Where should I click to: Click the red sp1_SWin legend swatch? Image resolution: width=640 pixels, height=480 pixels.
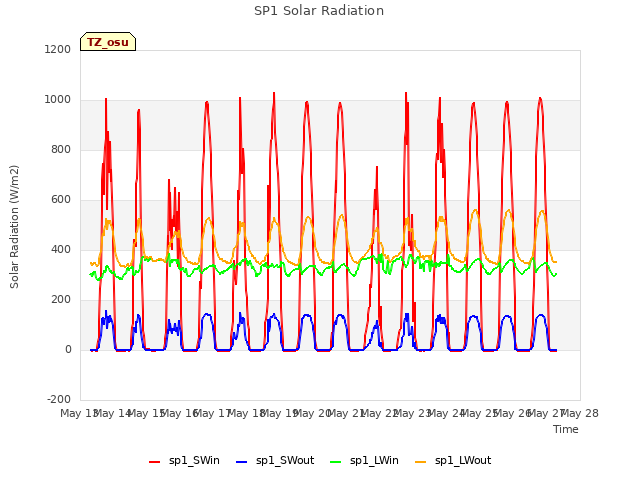155,462
